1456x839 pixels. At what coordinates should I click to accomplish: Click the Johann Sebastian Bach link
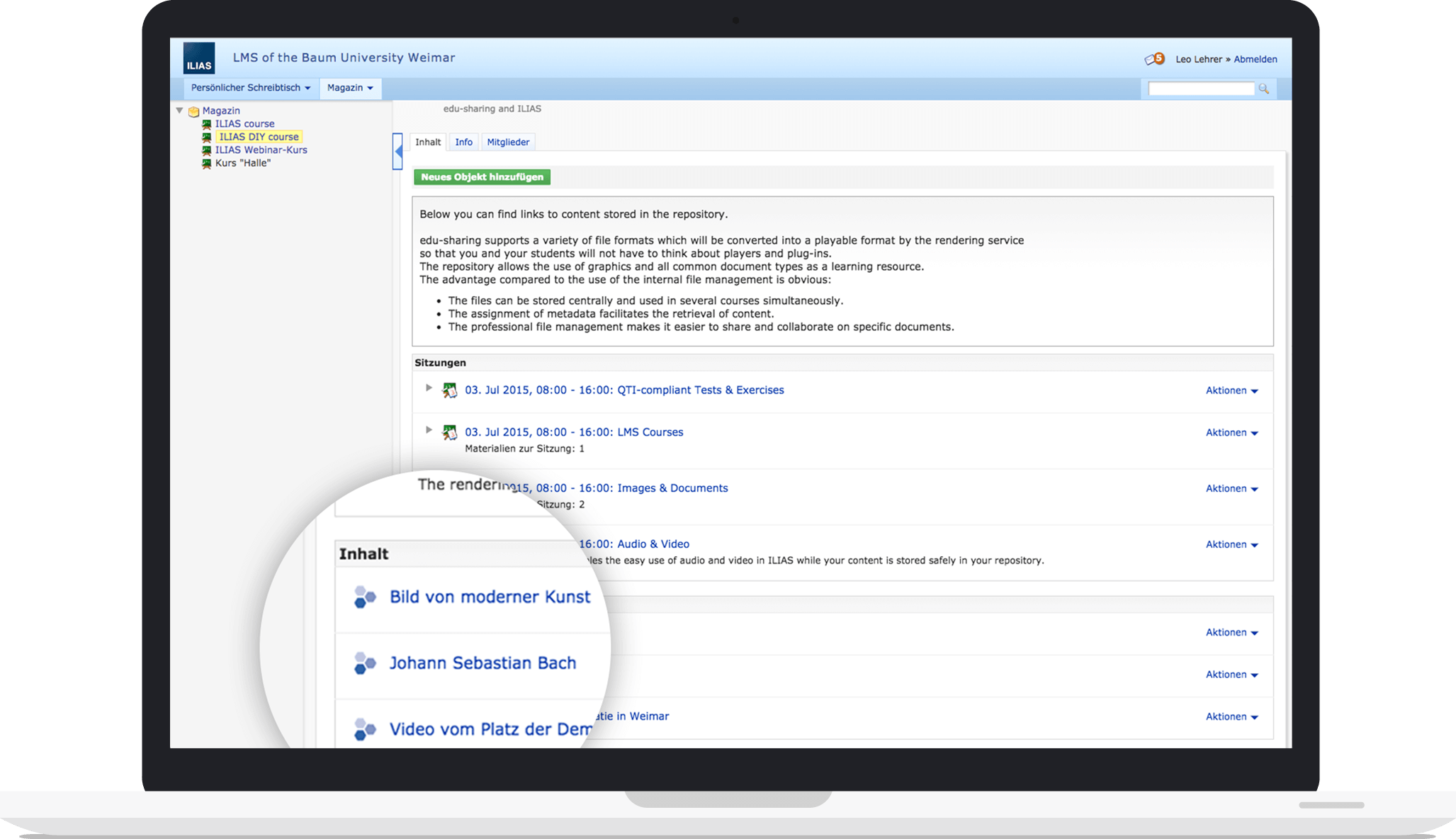point(483,663)
